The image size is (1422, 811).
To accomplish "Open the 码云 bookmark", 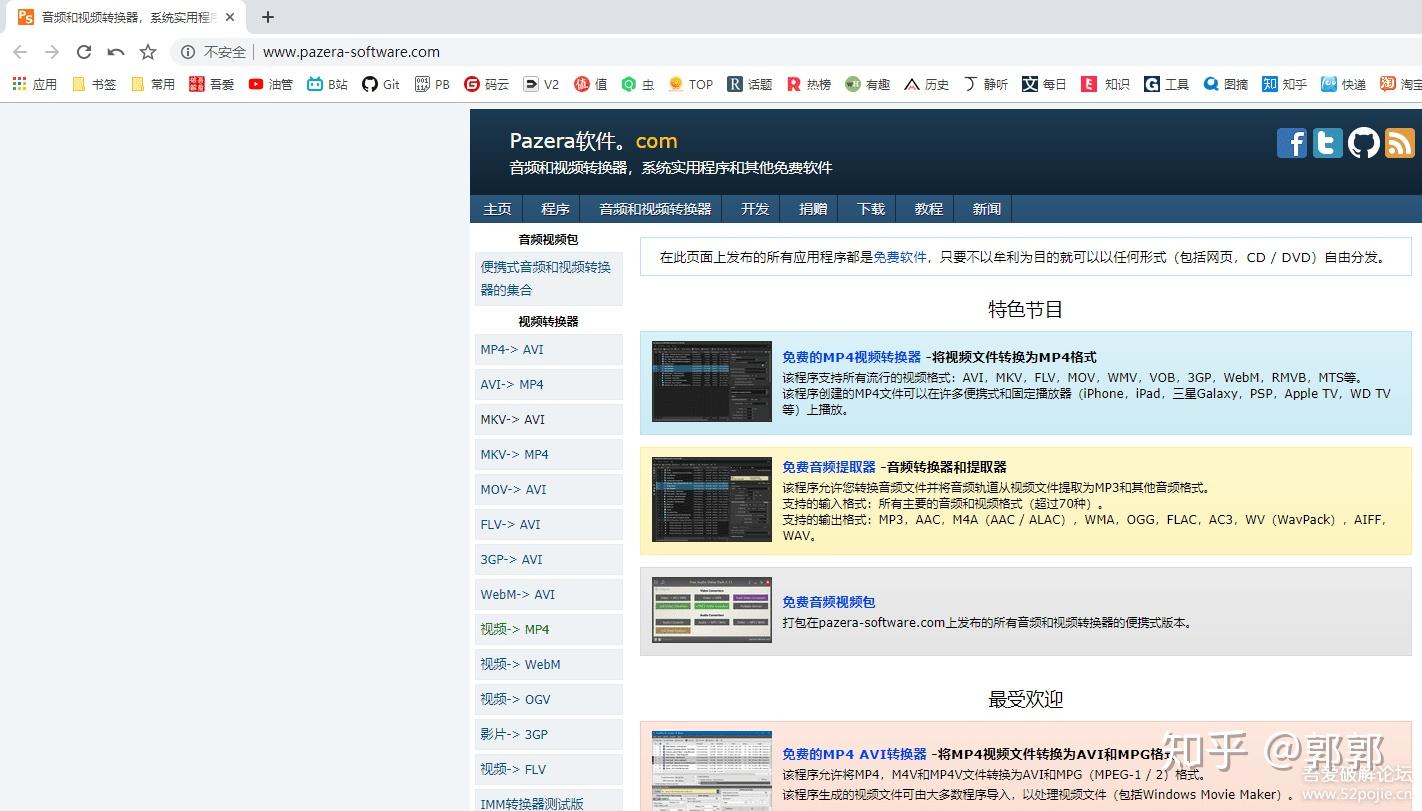I will 487,84.
